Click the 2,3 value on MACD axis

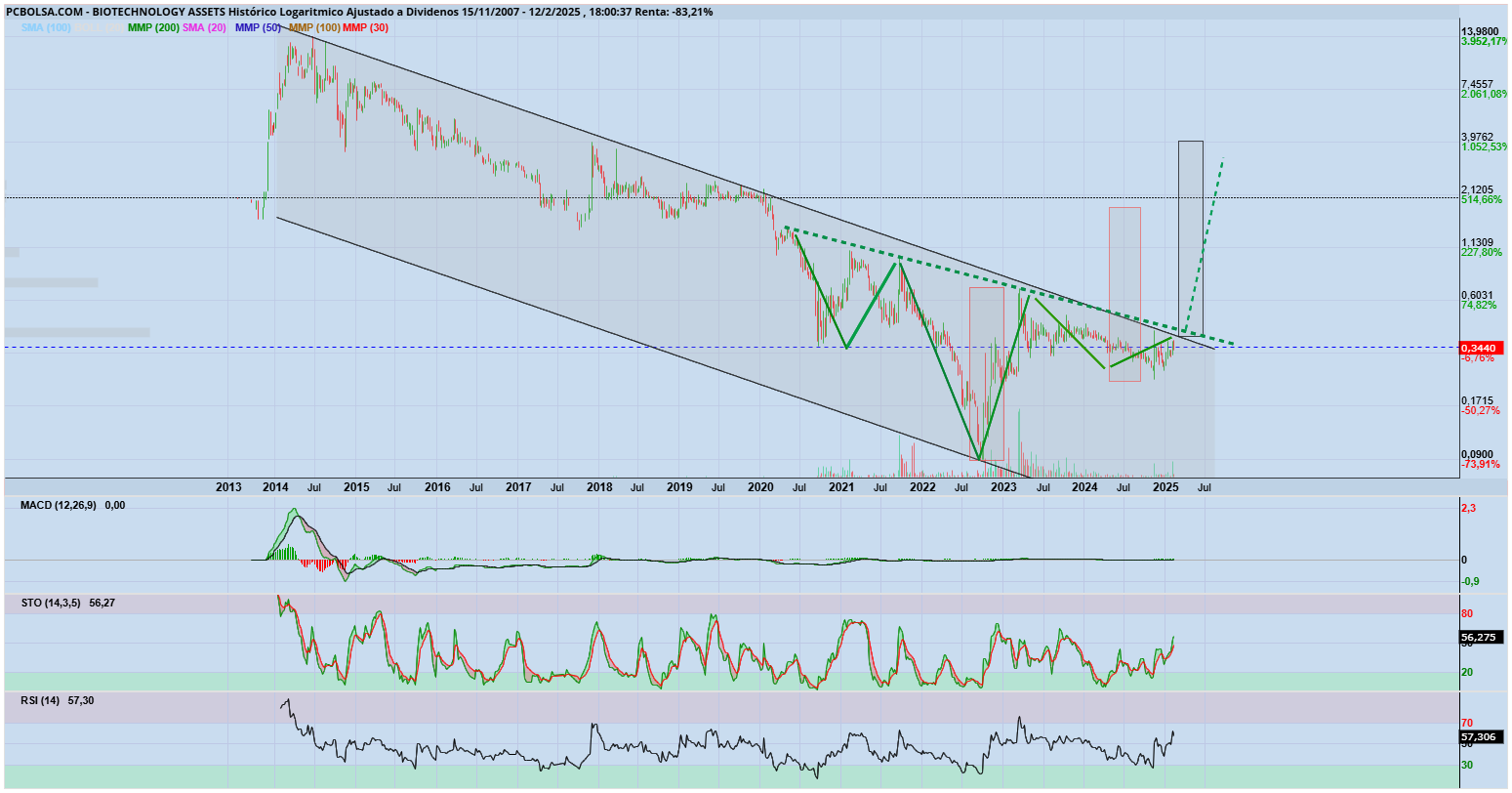(1468, 508)
